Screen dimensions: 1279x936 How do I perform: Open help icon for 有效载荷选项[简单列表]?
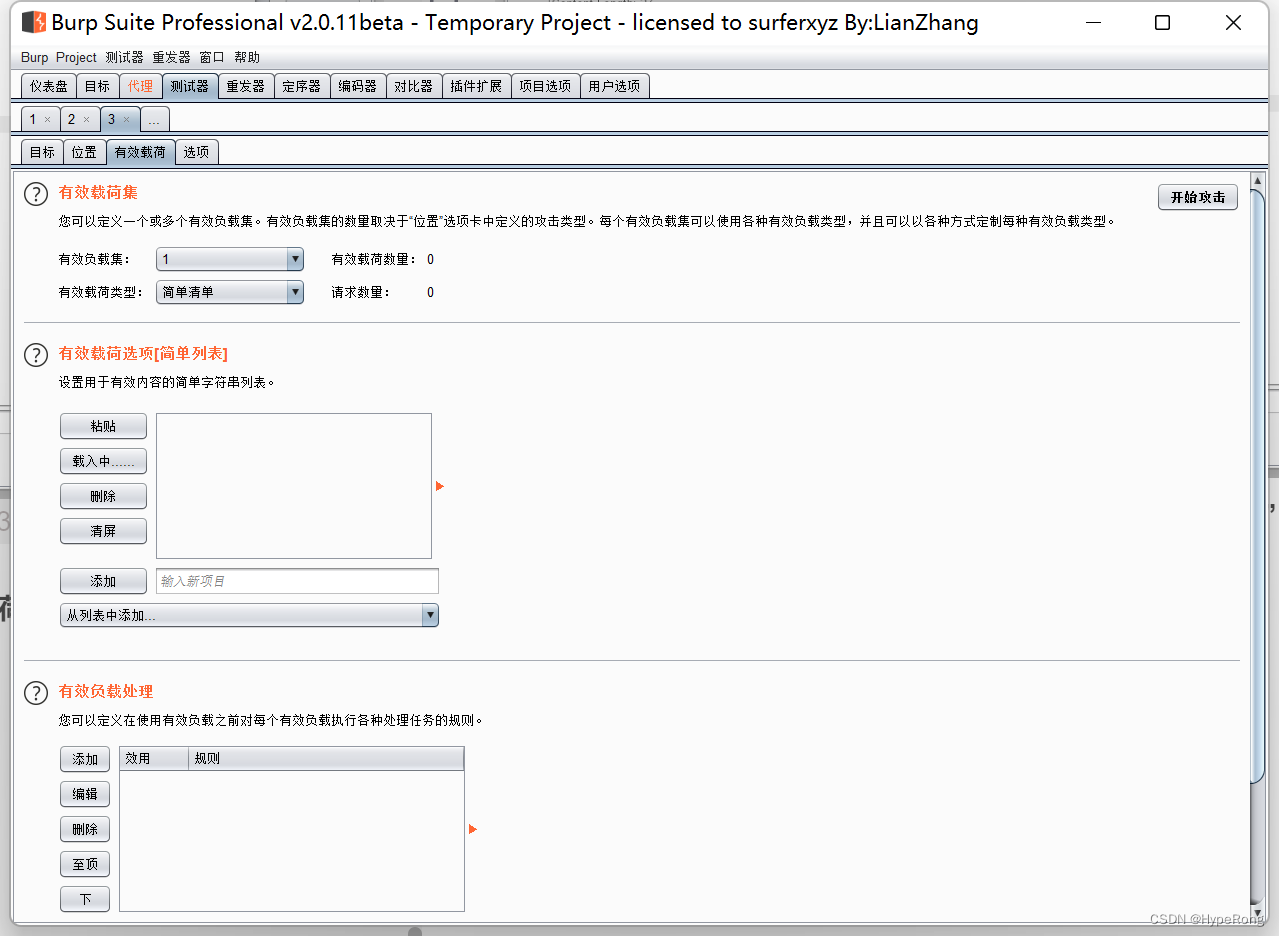pyautogui.click(x=35, y=355)
